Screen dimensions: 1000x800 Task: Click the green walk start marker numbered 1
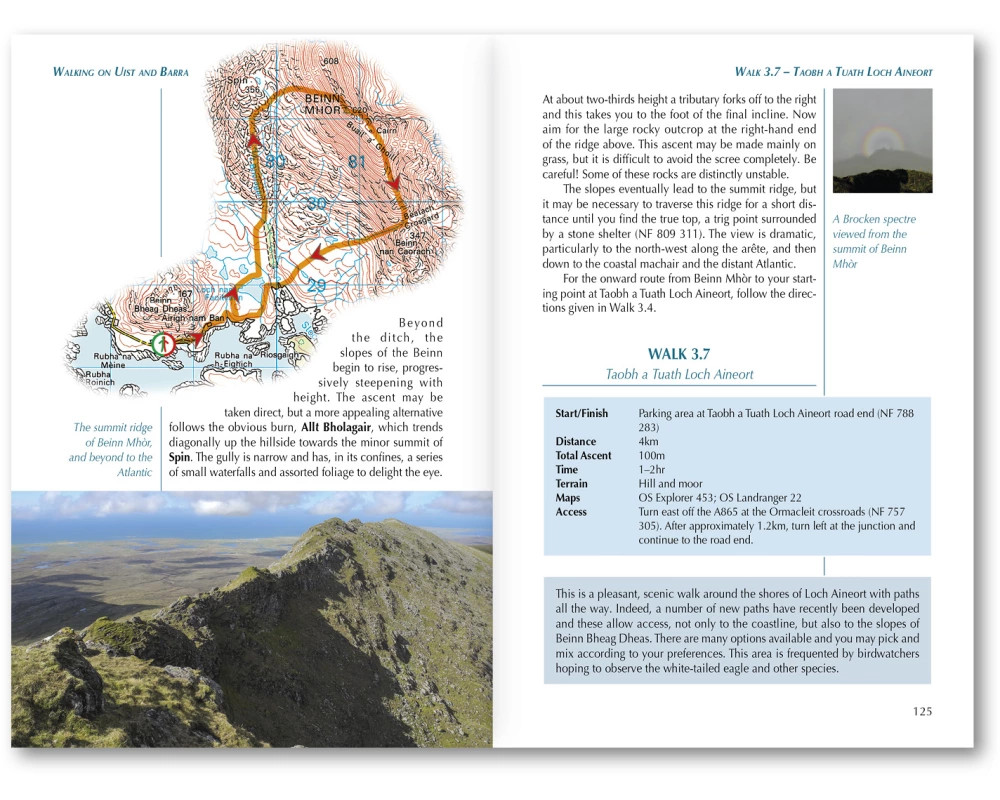coord(165,344)
